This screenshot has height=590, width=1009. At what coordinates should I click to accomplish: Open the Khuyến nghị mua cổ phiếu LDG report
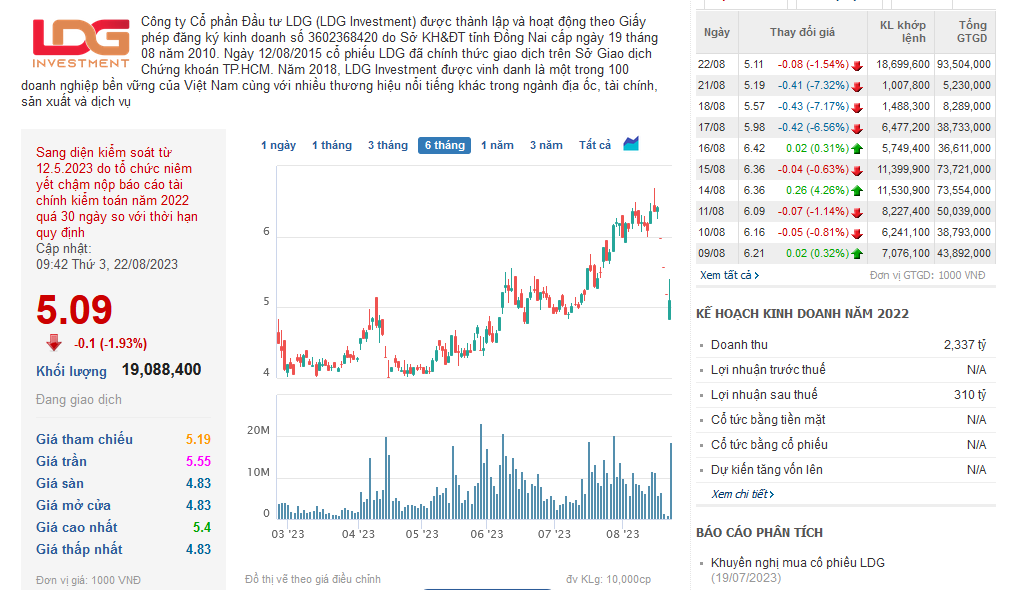point(797,562)
